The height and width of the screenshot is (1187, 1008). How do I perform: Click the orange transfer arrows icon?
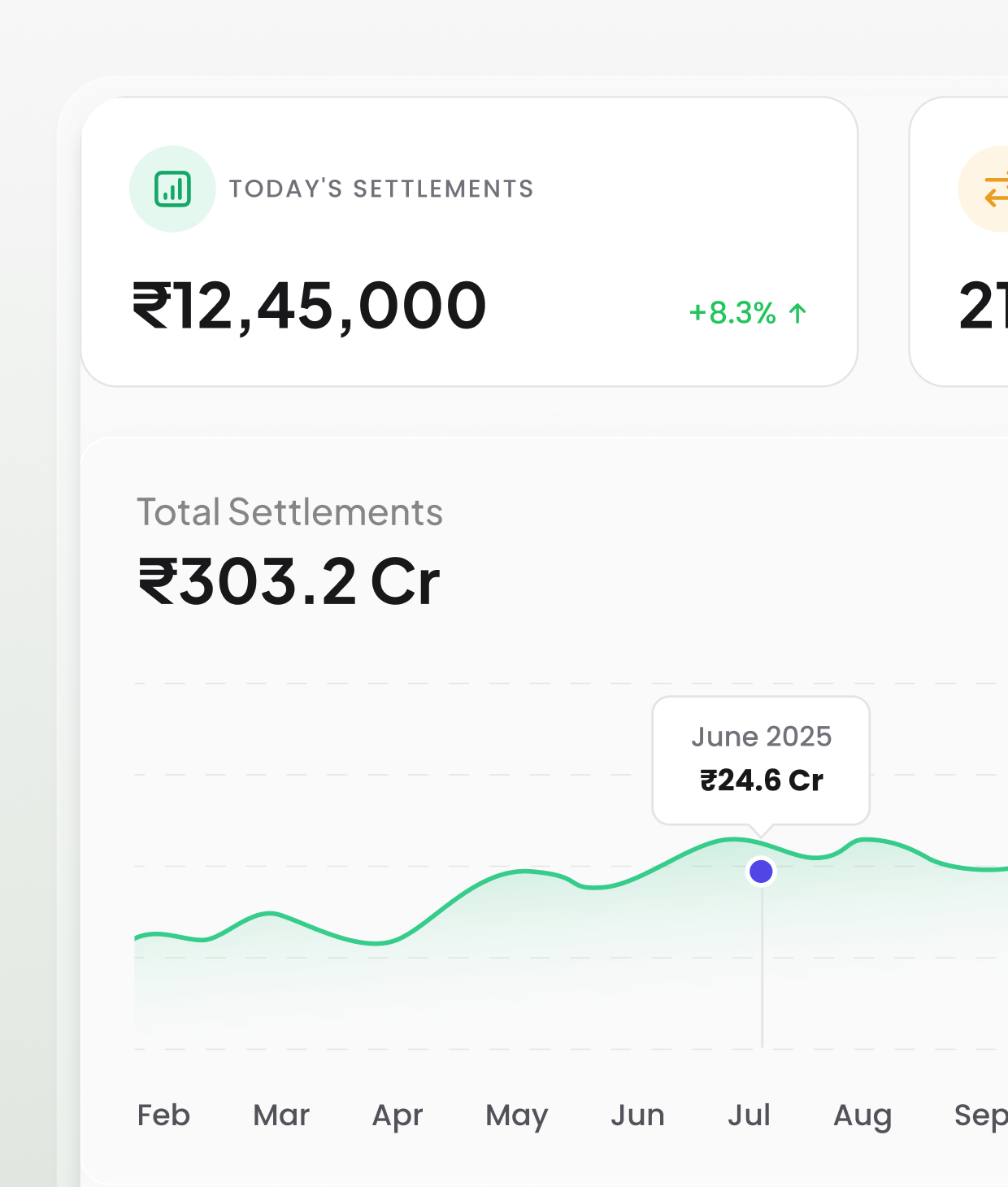(995, 189)
